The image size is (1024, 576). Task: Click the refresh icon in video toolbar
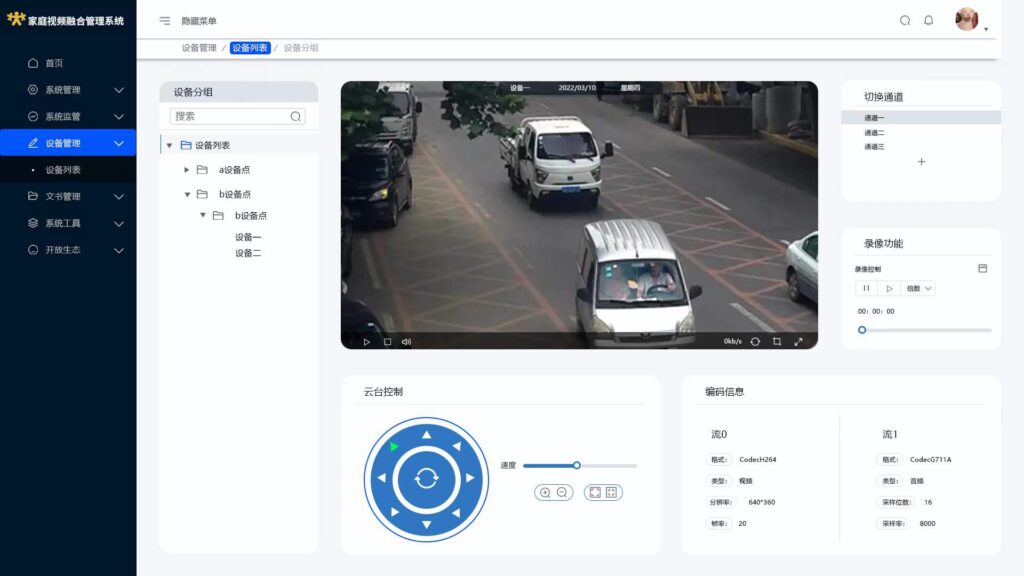point(755,341)
